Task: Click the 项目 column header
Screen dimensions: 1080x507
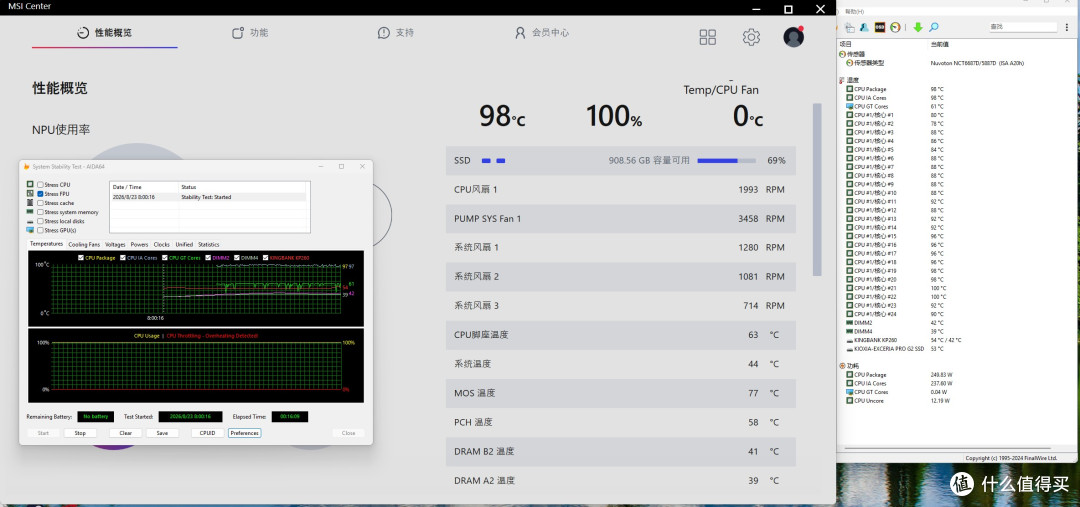Action: click(846, 44)
